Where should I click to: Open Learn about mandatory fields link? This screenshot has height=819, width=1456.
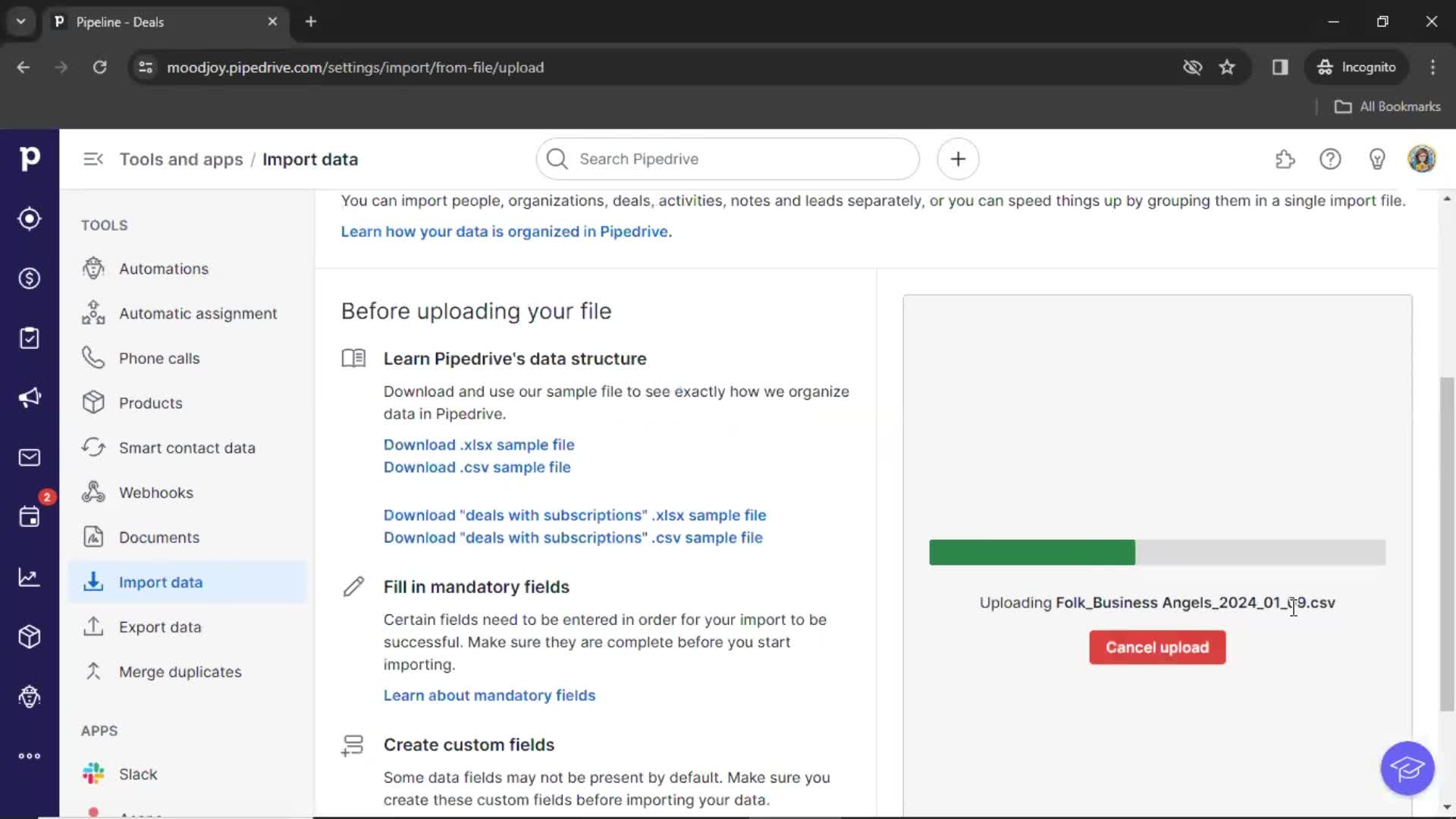click(x=489, y=695)
